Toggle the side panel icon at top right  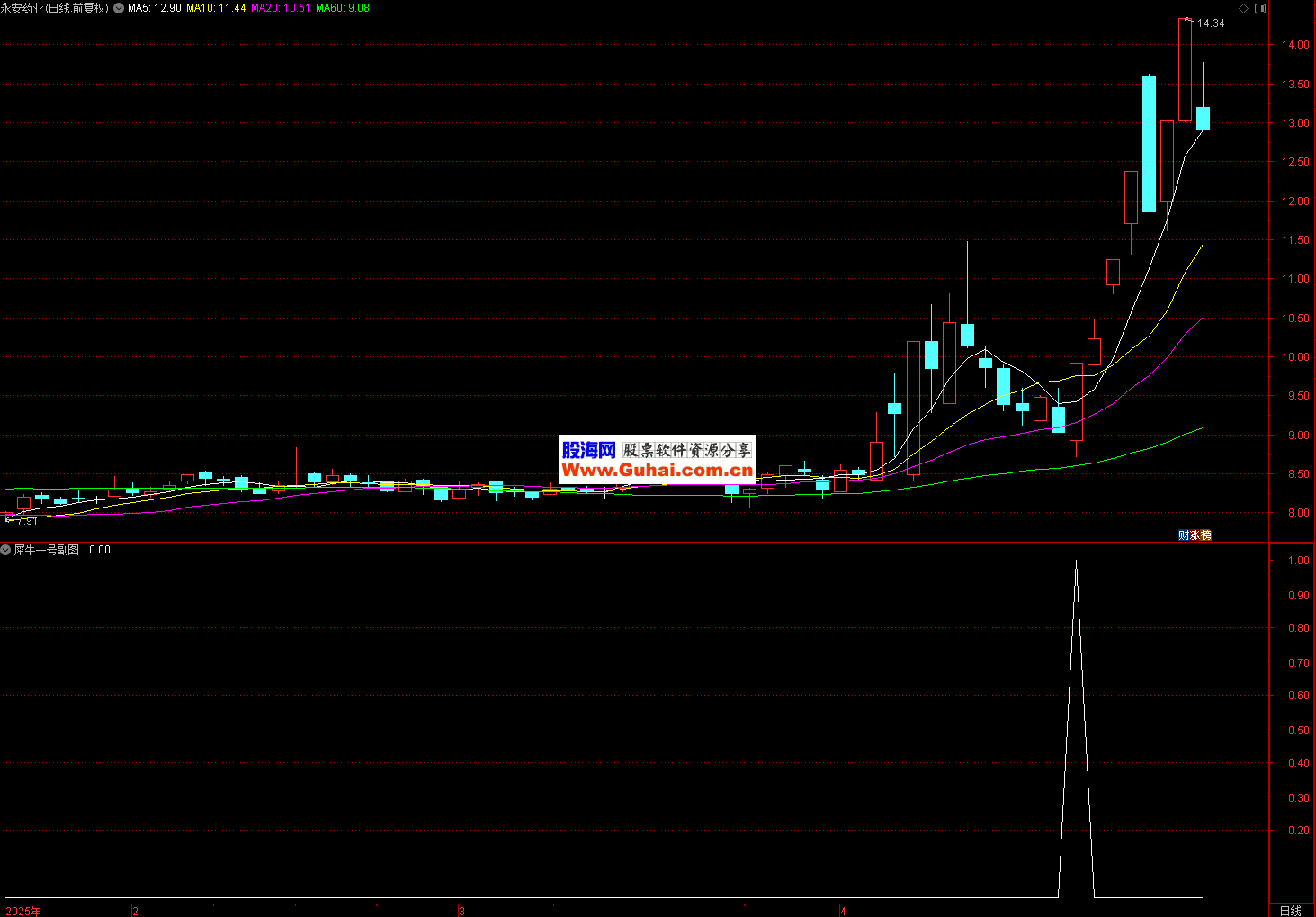coord(1260,8)
